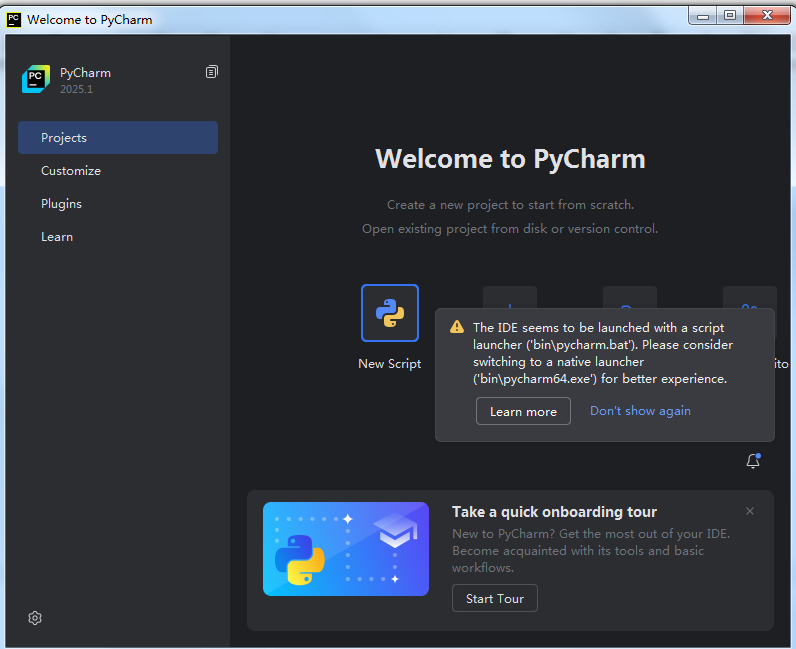Viewport: 796px width, 649px height.
Task: Maximize the Welcome to PyCharm window
Action: coord(730,16)
